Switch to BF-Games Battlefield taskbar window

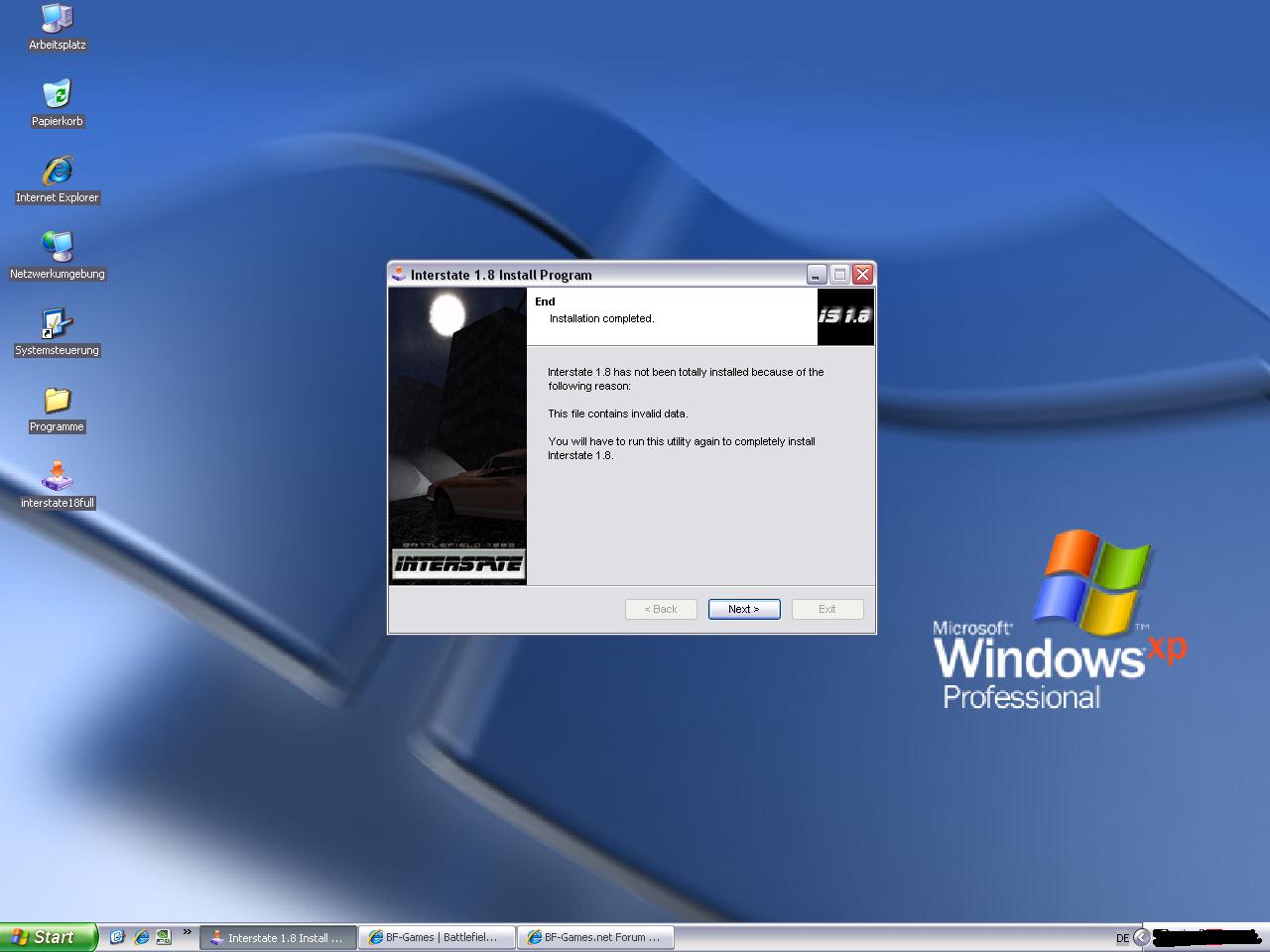(437, 937)
